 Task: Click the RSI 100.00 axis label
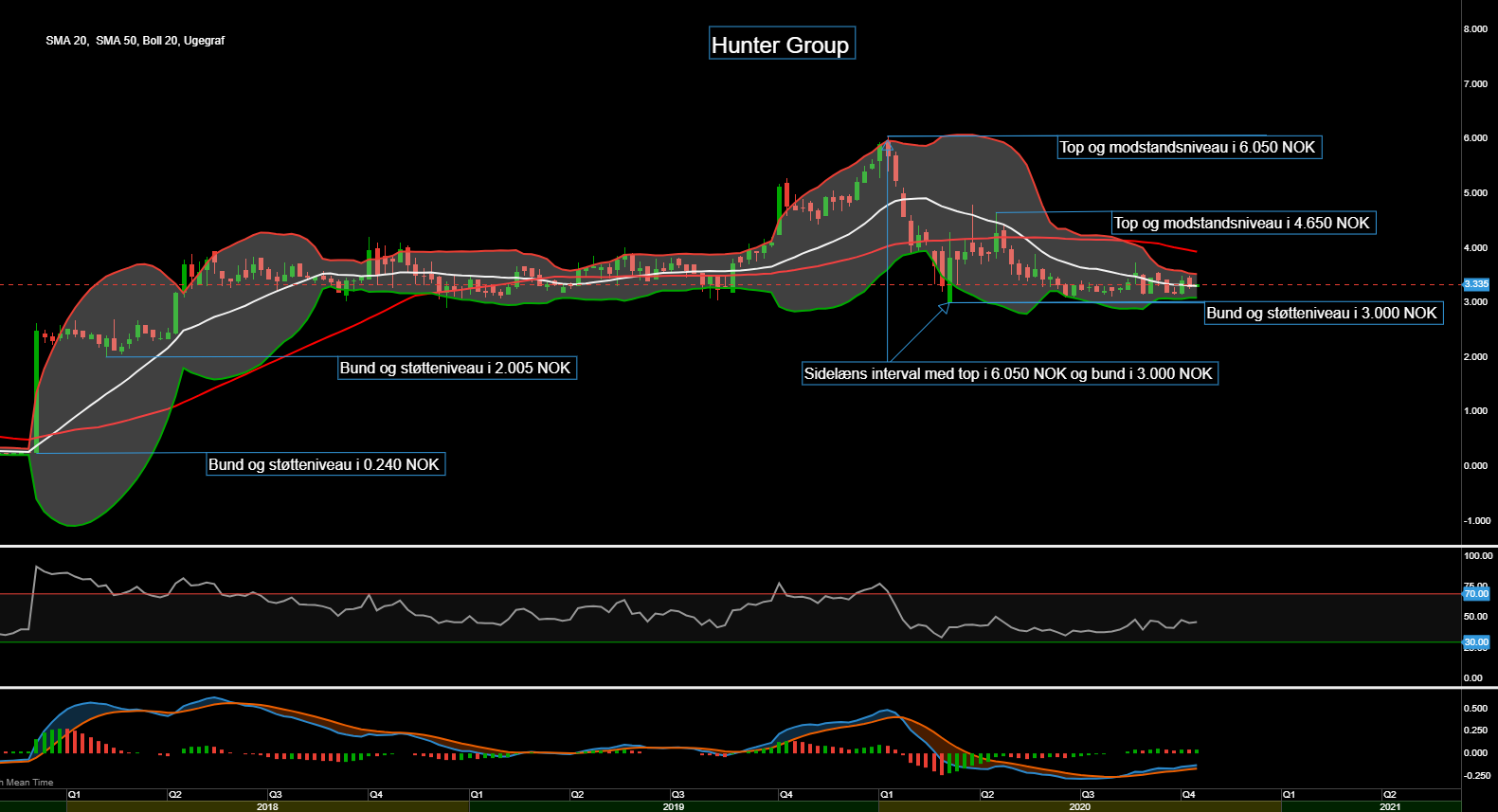pos(1478,556)
